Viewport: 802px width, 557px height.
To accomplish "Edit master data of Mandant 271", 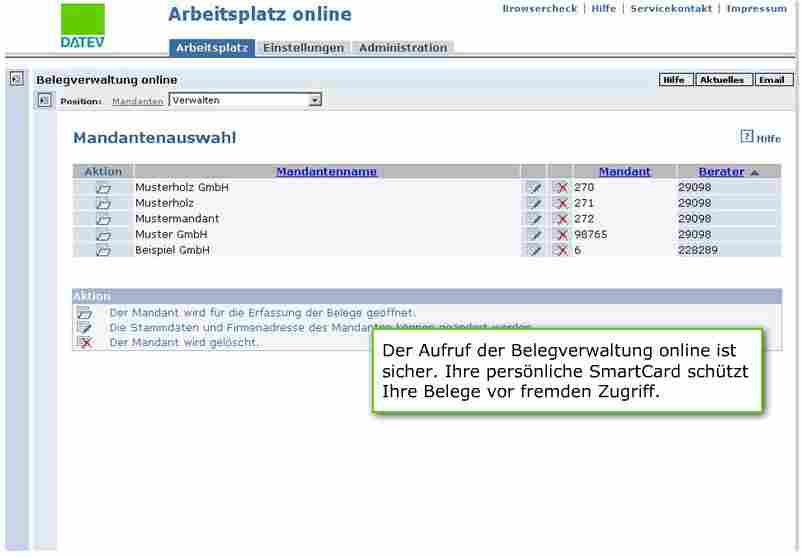I will pos(534,204).
